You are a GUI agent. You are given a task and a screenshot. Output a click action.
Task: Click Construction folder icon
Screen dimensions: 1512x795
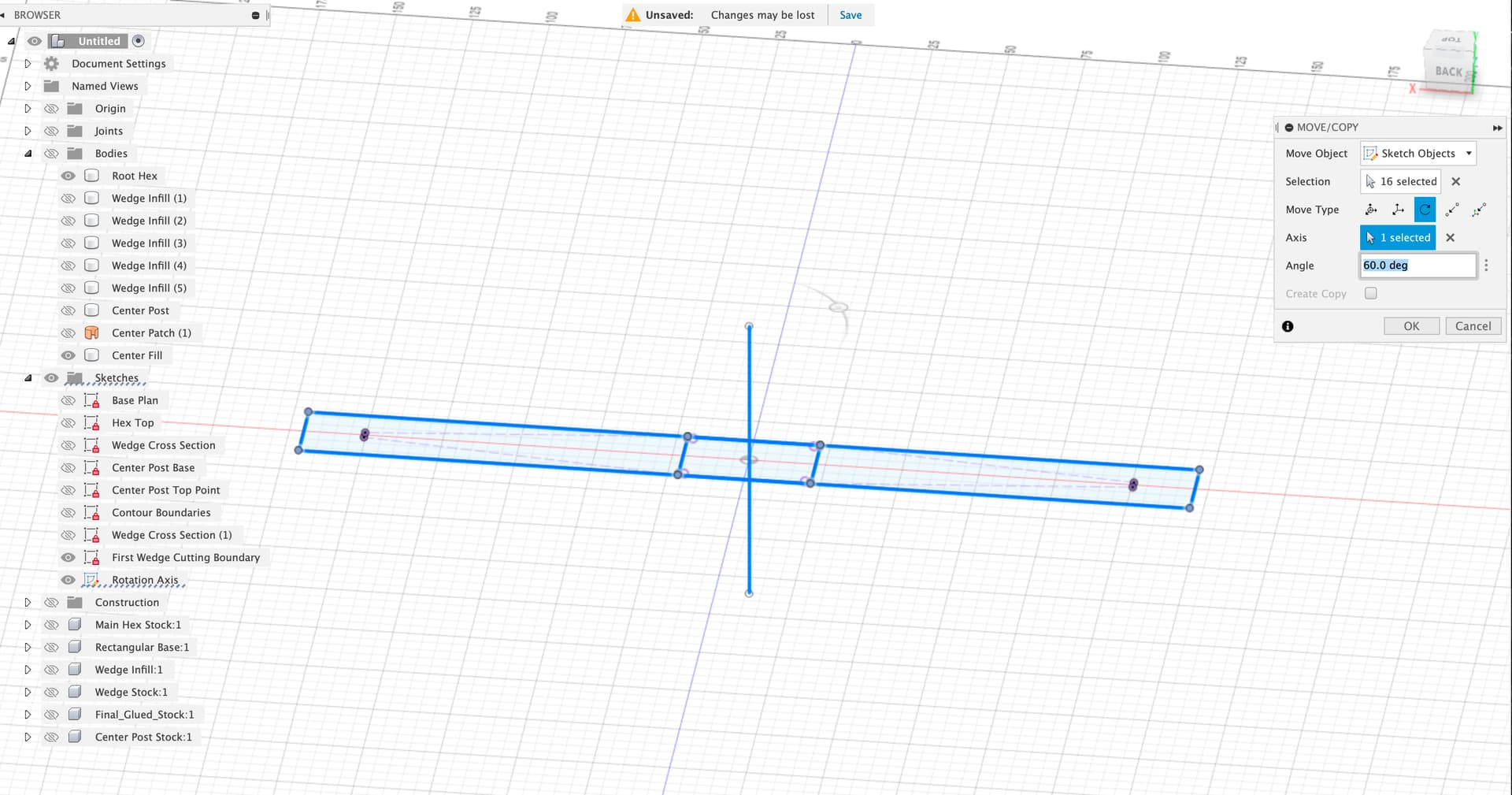[x=75, y=603]
